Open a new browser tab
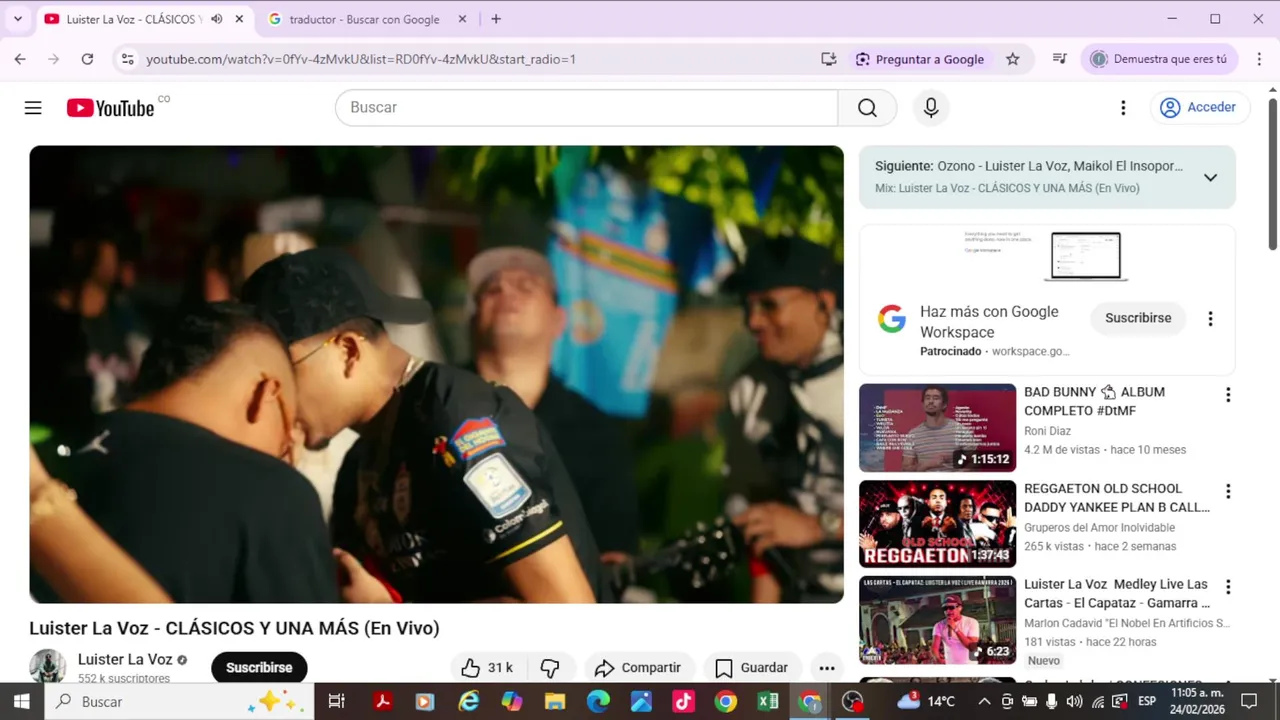Image resolution: width=1280 pixels, height=720 pixels. point(496,19)
